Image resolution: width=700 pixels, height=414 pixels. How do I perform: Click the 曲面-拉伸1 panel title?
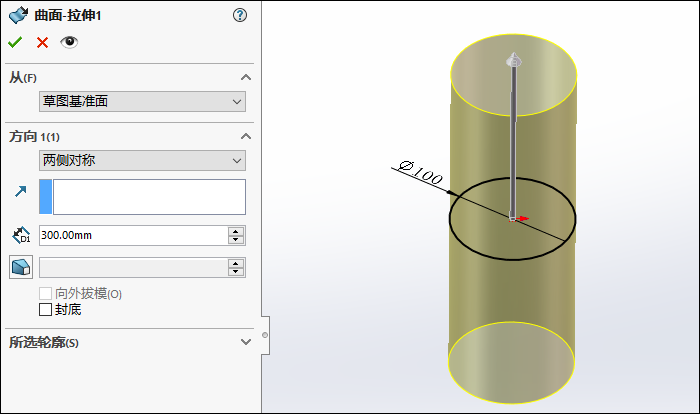tap(68, 16)
